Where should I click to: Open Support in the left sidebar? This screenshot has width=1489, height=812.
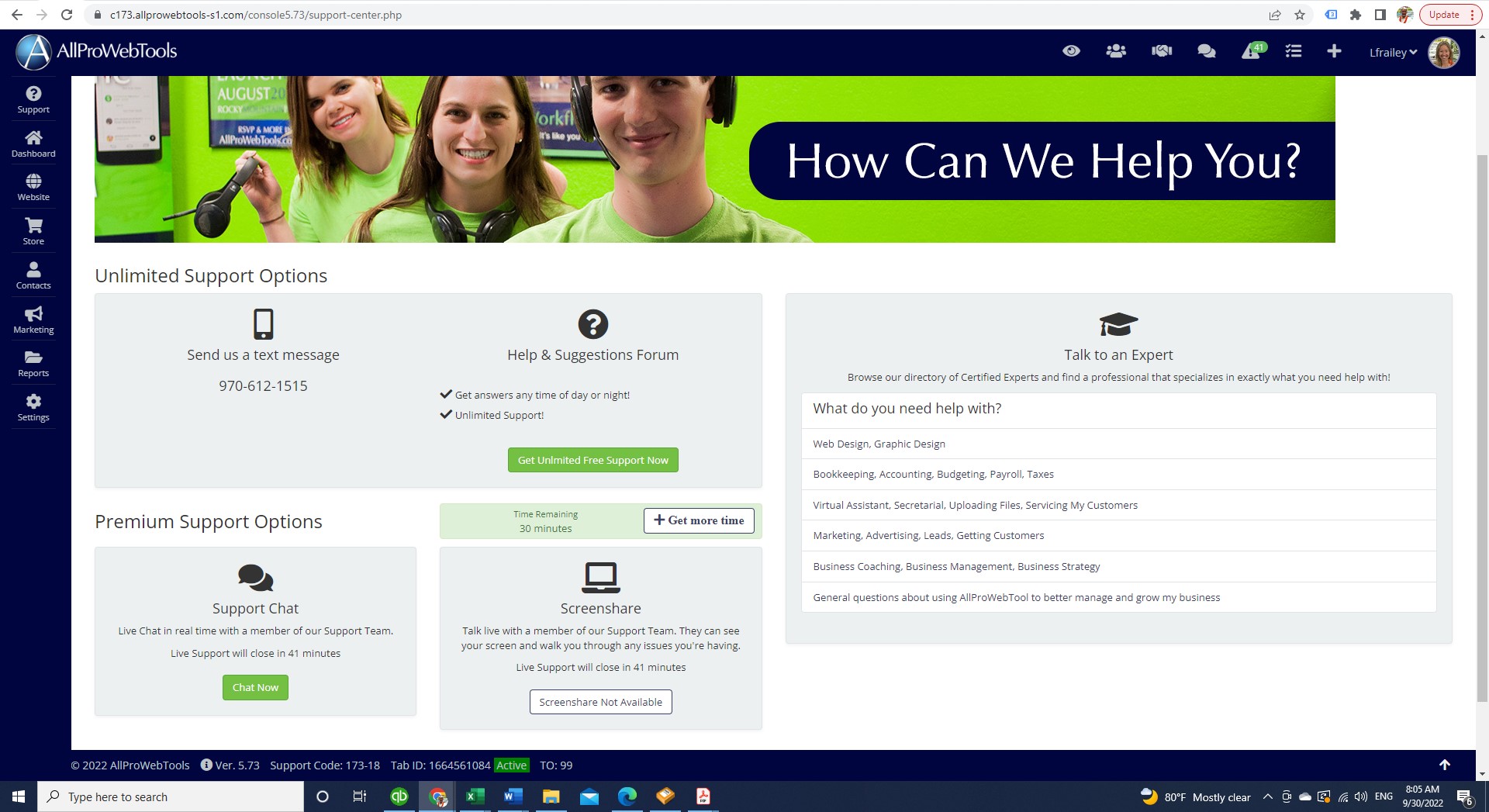click(x=33, y=100)
